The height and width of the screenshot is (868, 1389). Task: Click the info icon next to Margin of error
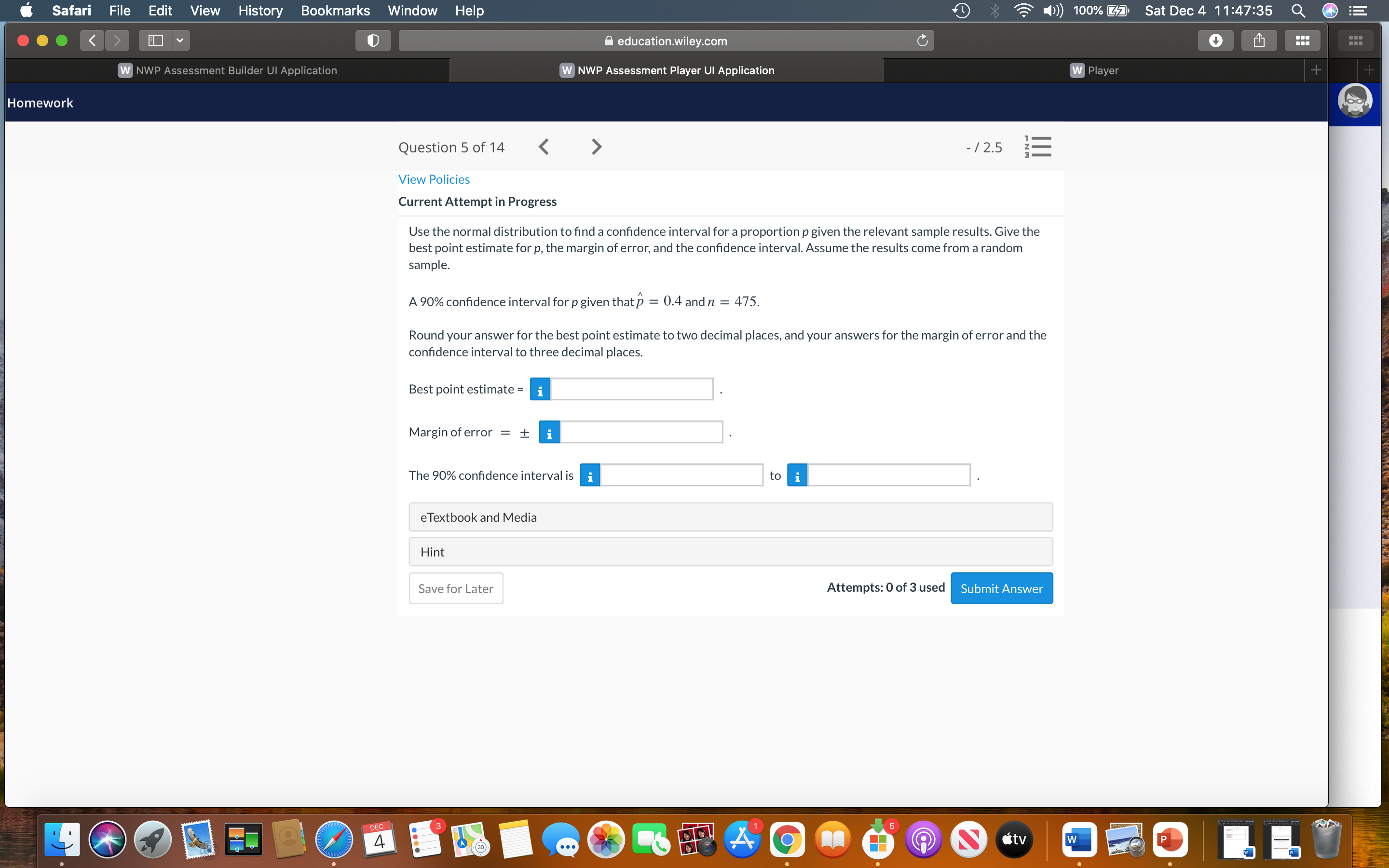pos(549,431)
